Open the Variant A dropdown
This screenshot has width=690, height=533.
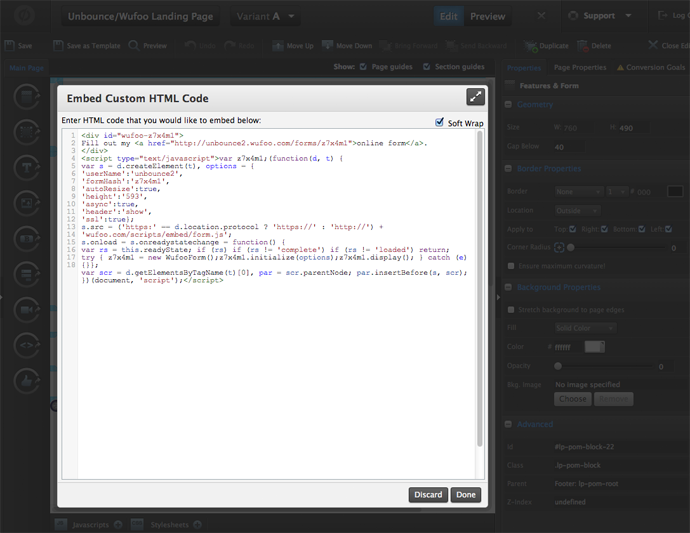click(265, 16)
